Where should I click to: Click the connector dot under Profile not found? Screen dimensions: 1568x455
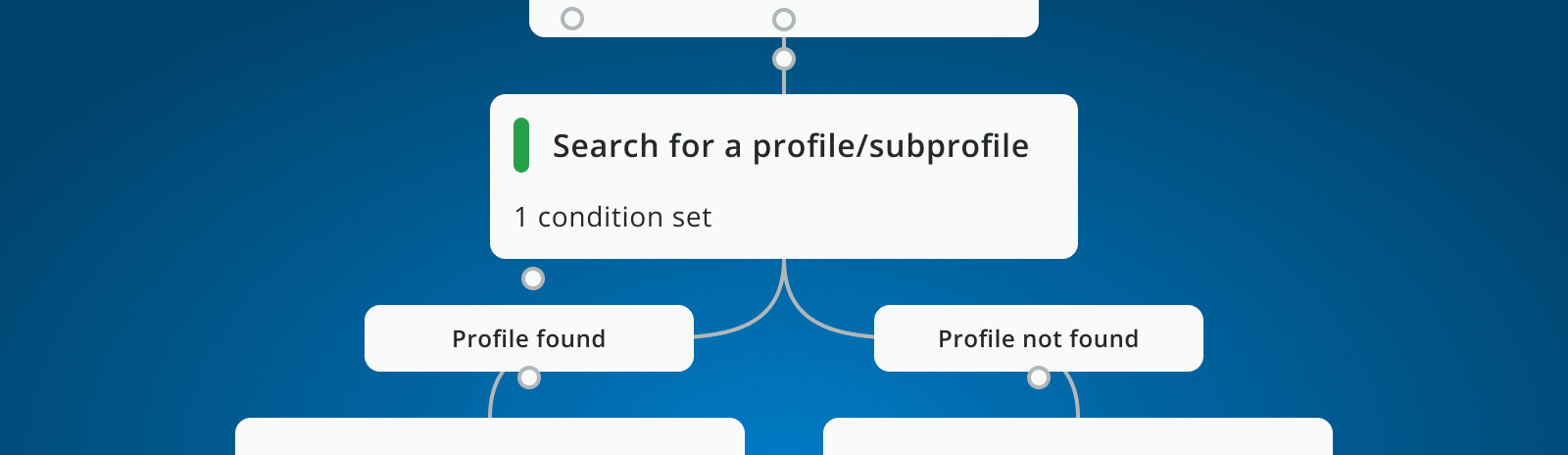click(1039, 378)
